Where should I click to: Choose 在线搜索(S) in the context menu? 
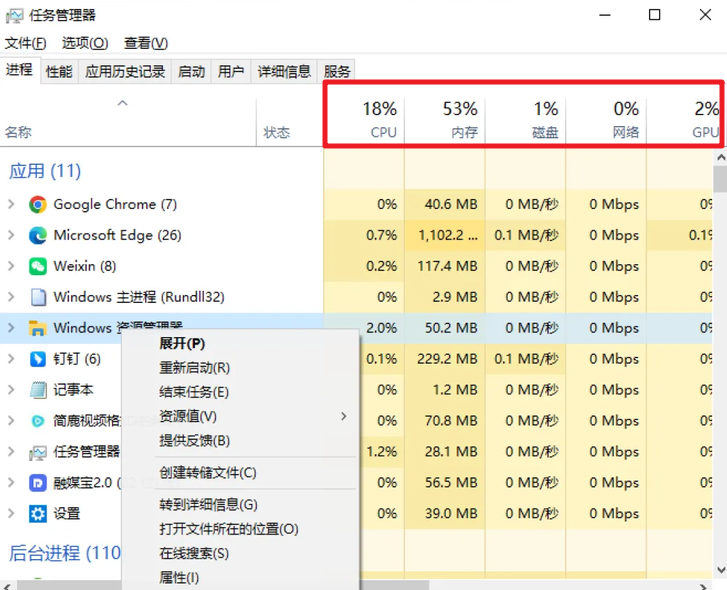(x=241, y=553)
